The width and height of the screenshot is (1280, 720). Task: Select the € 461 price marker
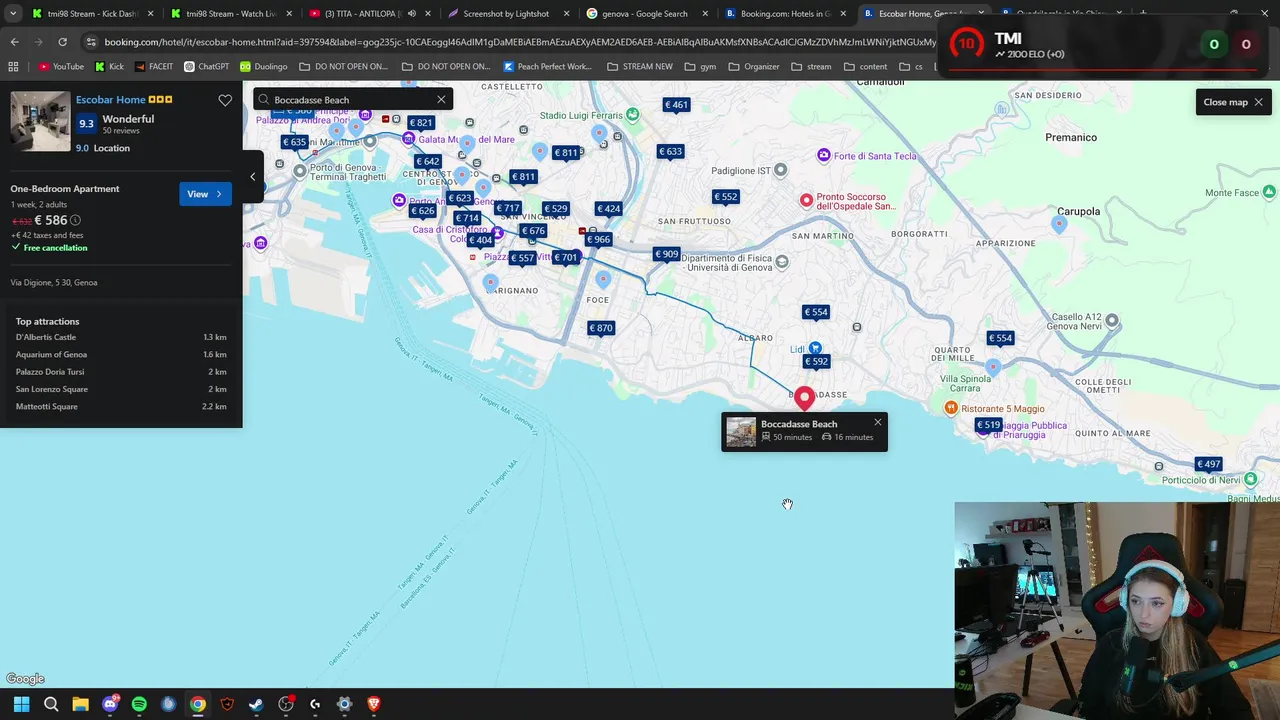click(x=677, y=104)
